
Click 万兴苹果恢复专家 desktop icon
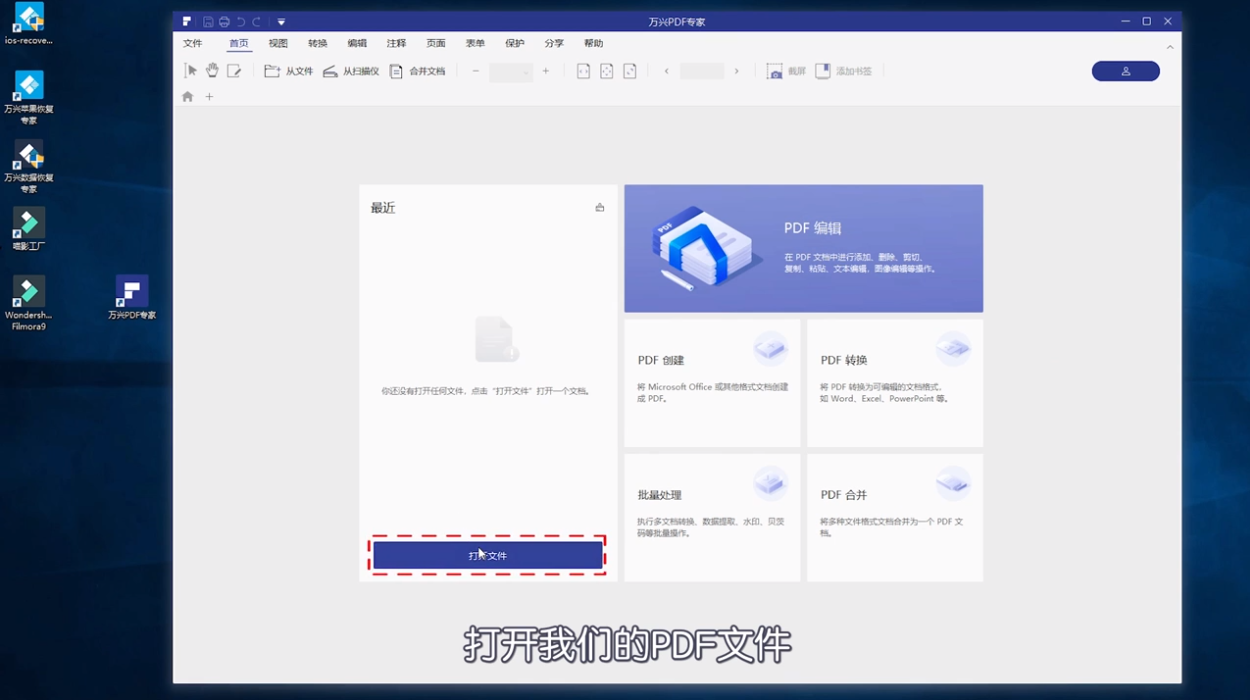coord(28,98)
